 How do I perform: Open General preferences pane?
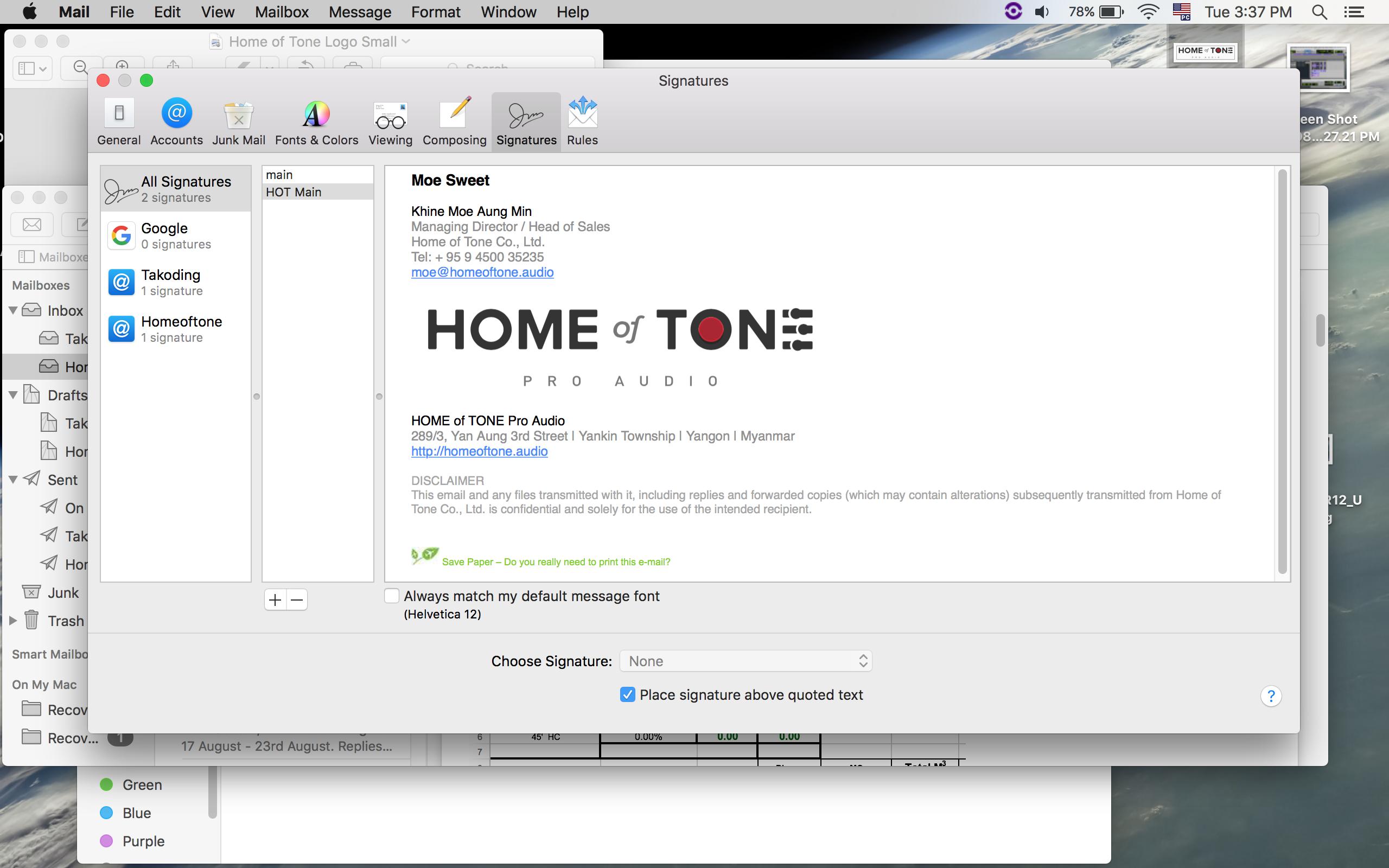click(119, 122)
